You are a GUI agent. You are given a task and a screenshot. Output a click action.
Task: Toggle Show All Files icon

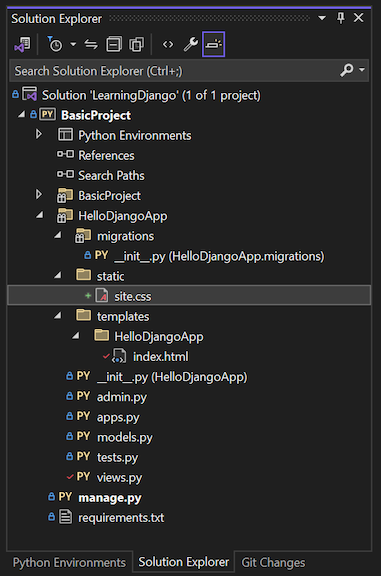pos(136,44)
